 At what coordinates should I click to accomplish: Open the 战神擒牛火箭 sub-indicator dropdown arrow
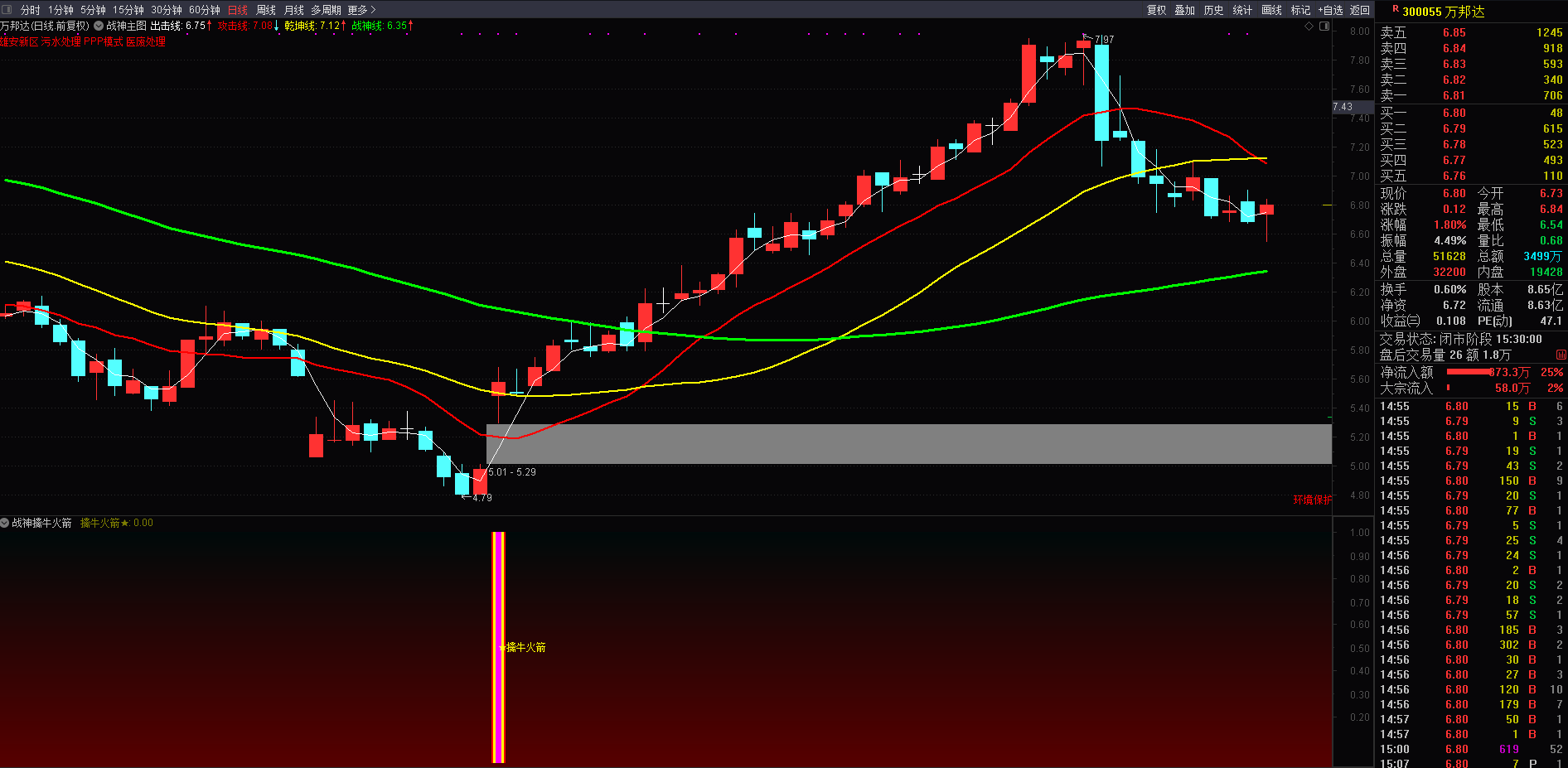pyautogui.click(x=5, y=523)
